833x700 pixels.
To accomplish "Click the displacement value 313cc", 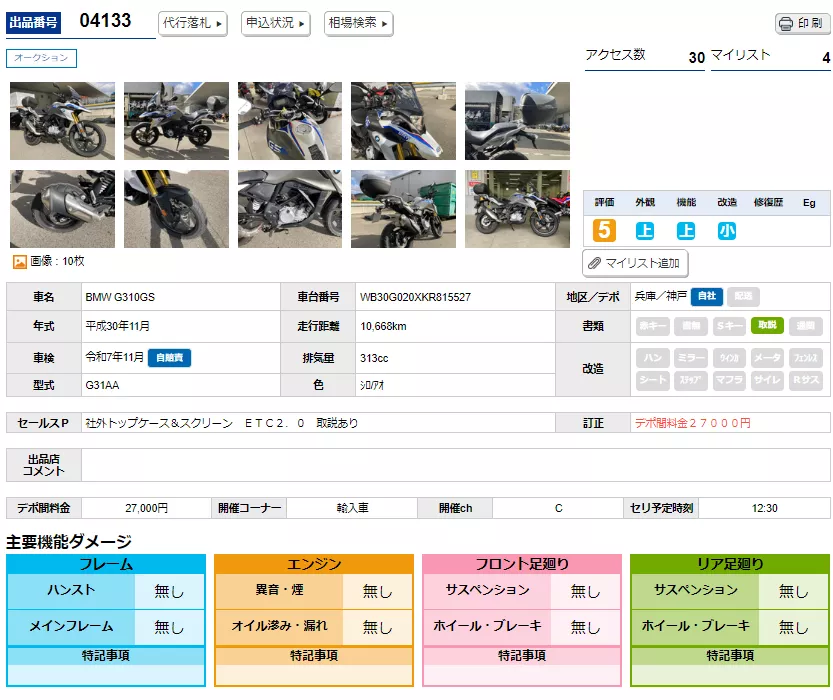I will tap(374, 358).
